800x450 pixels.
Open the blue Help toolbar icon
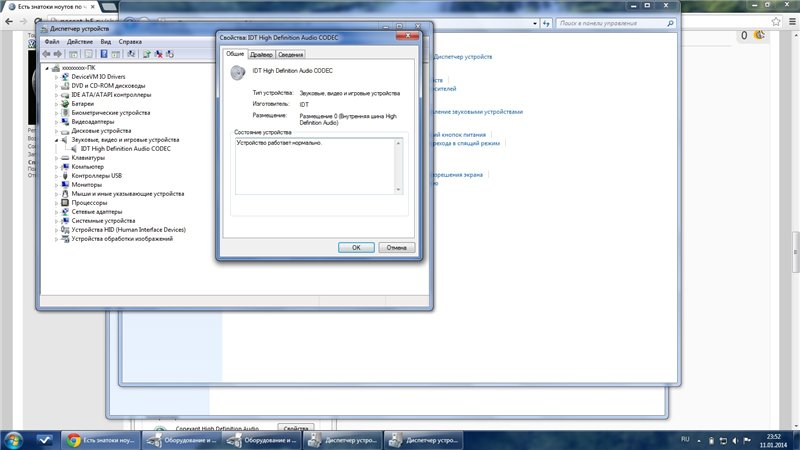coord(104,54)
